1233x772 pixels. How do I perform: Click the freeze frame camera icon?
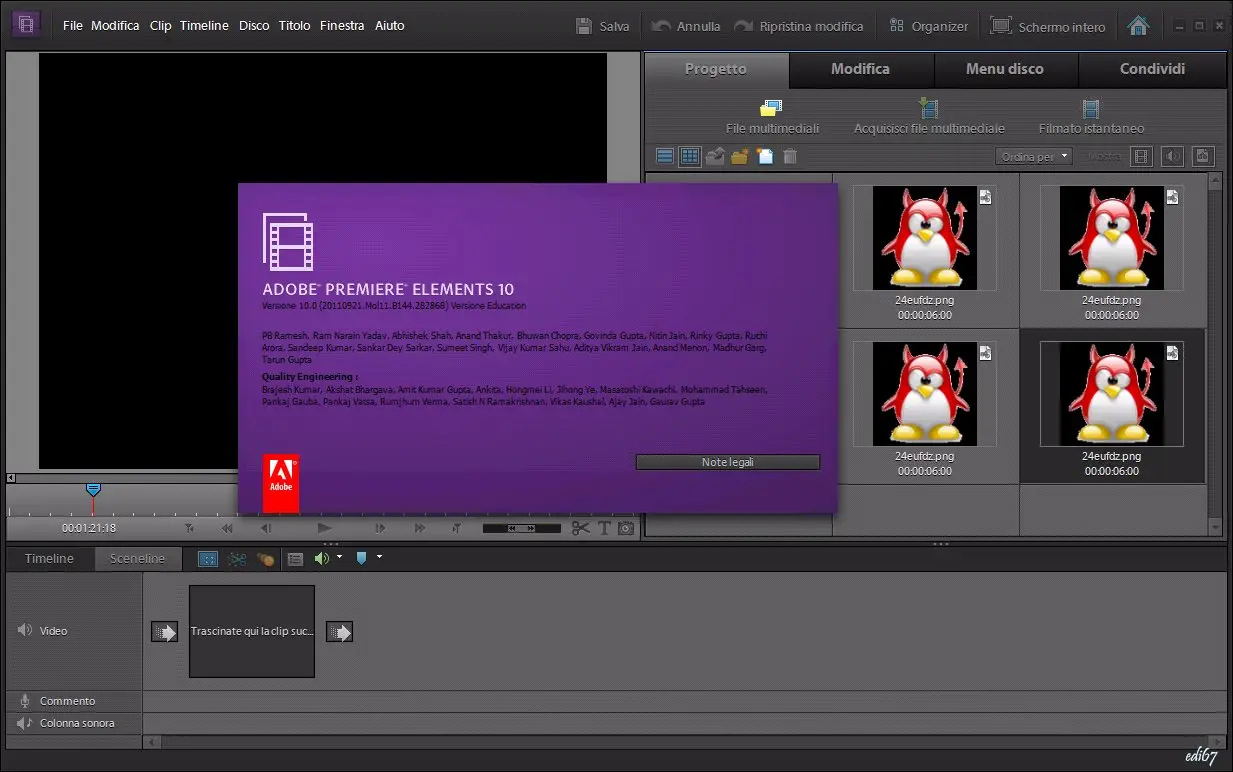[626, 528]
